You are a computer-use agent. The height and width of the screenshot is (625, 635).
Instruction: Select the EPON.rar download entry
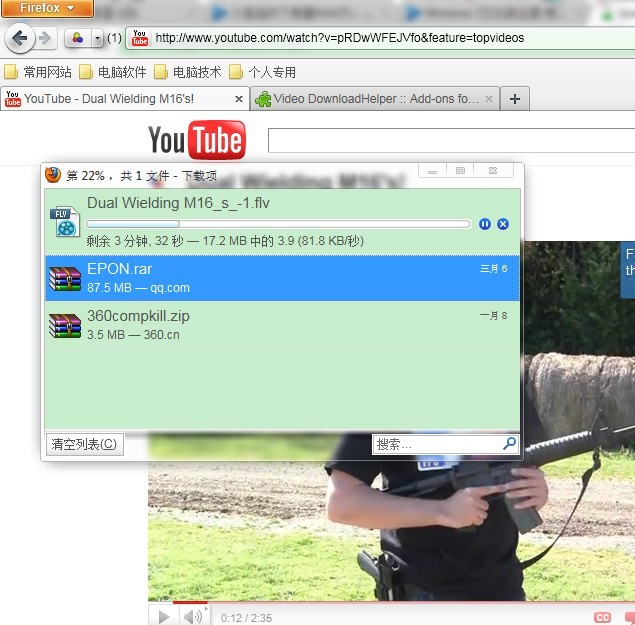pos(282,278)
